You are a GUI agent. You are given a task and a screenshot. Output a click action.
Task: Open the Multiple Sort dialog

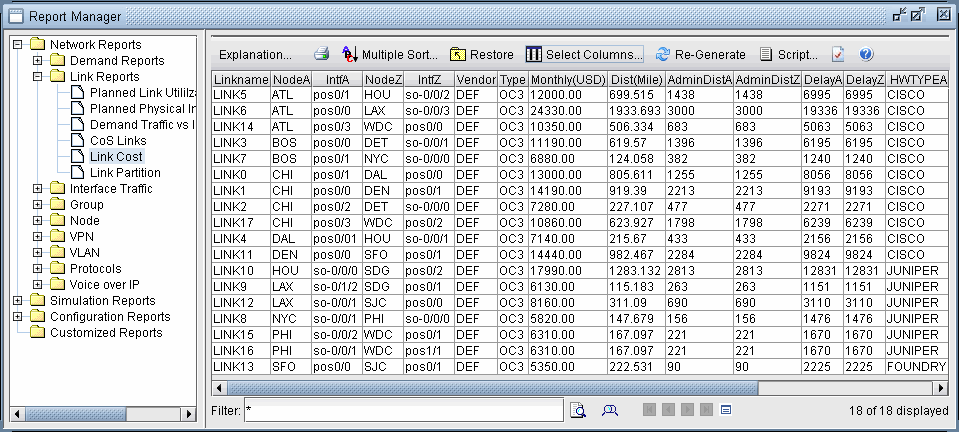pyautogui.click(x=390, y=55)
